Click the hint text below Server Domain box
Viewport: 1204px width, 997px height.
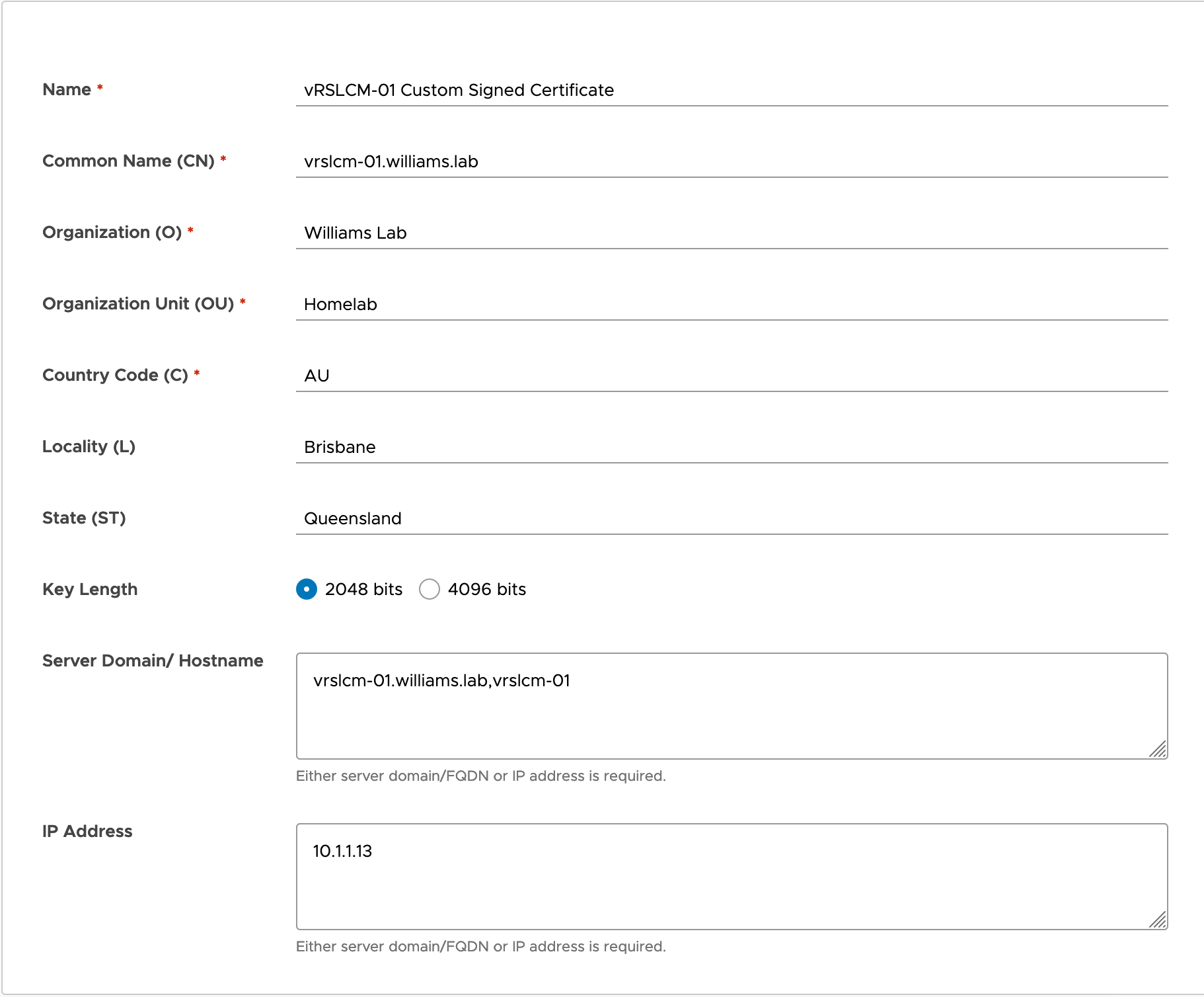click(x=480, y=776)
